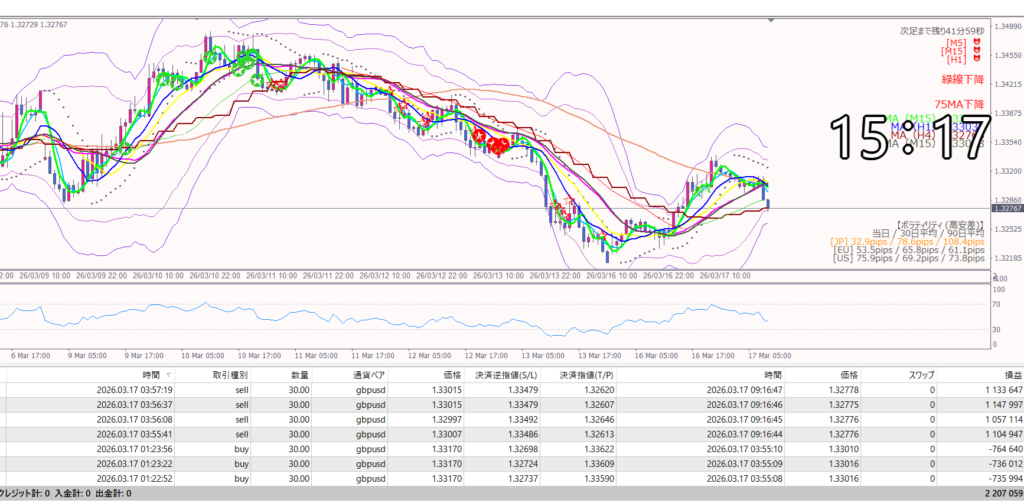The width and height of the screenshot is (1024, 503).
Task: Click the red face icon beside H1
Action: [975, 60]
